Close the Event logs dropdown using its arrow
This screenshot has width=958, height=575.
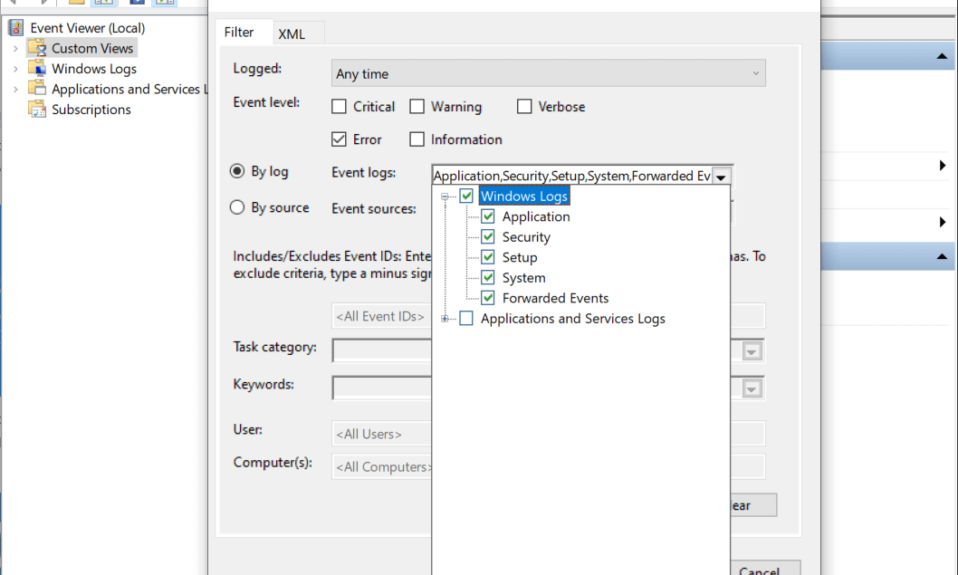pyautogui.click(x=722, y=176)
